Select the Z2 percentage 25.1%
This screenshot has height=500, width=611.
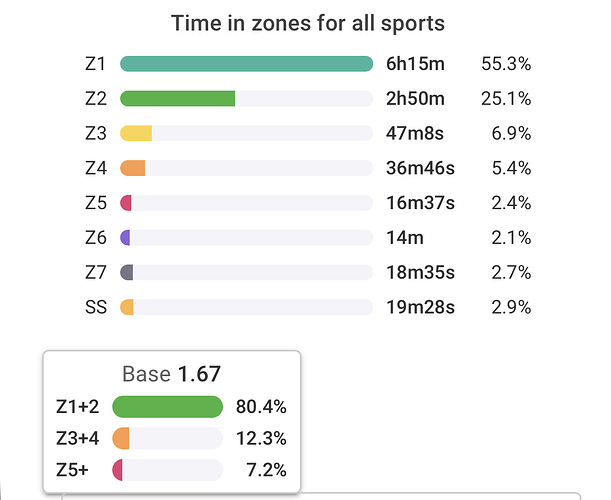click(x=505, y=99)
